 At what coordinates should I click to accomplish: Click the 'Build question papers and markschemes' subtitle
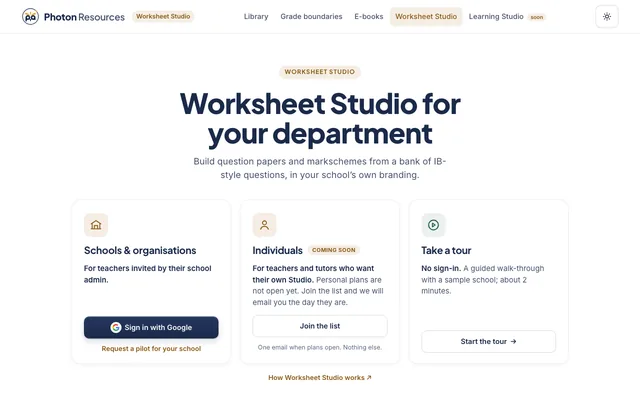click(x=320, y=168)
